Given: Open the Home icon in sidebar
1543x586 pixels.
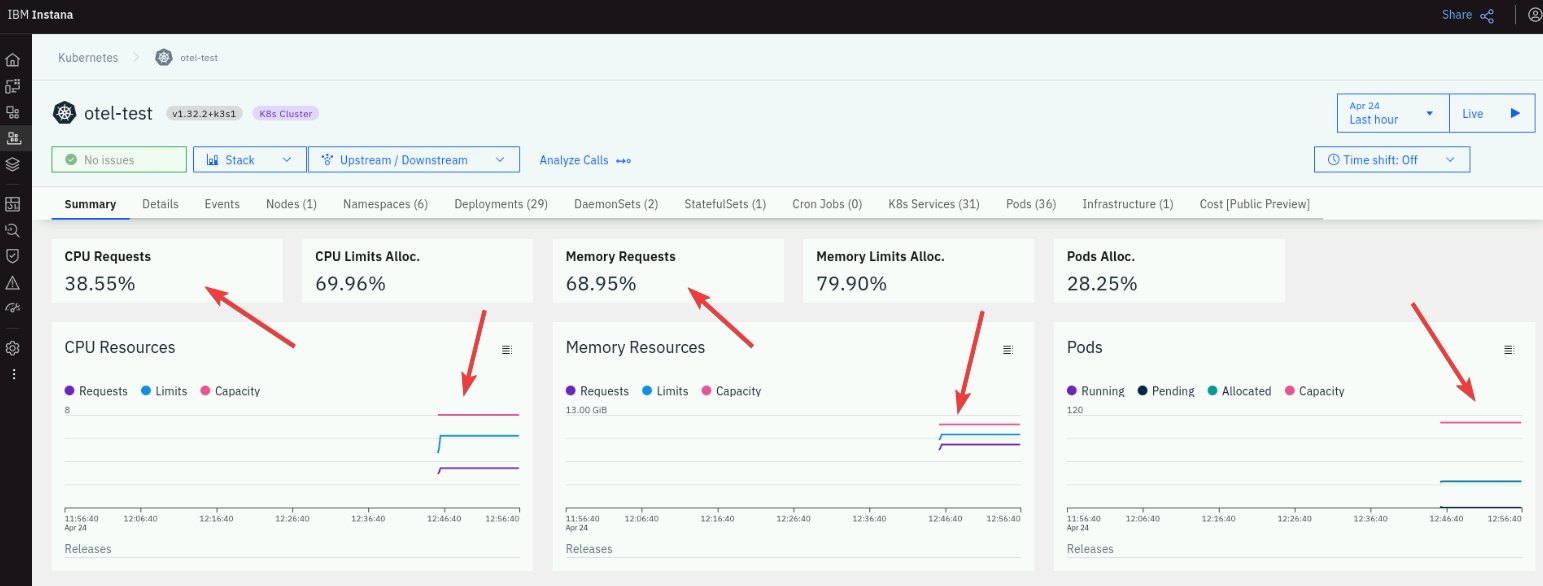Looking at the screenshot, I should click(x=12, y=60).
